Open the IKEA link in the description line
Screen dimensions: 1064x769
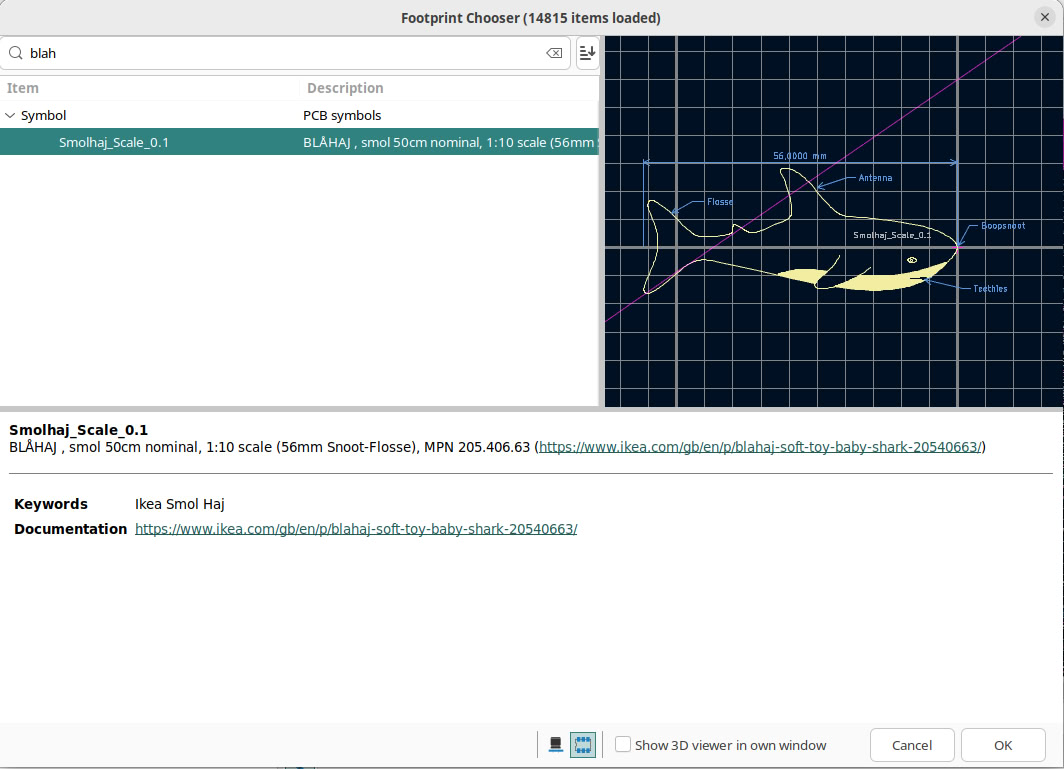pyautogui.click(x=760, y=447)
